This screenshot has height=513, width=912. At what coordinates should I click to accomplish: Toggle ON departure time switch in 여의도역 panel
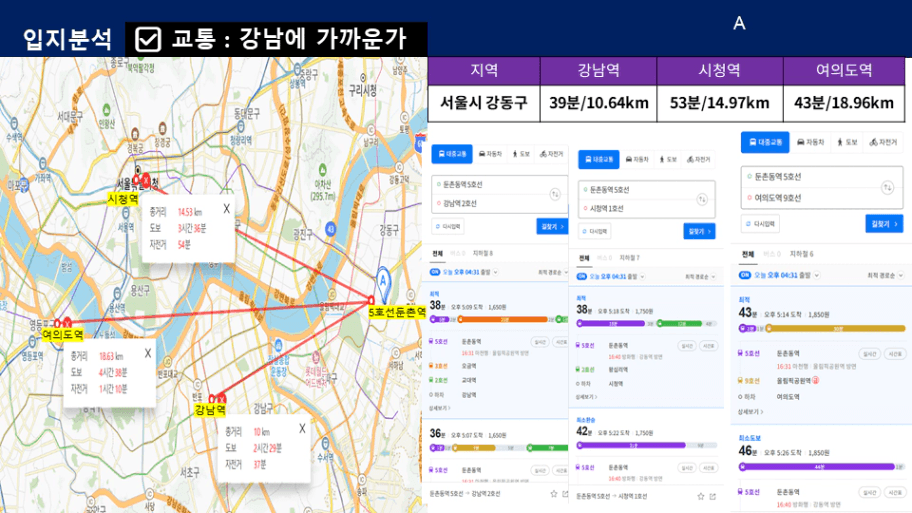point(745,275)
